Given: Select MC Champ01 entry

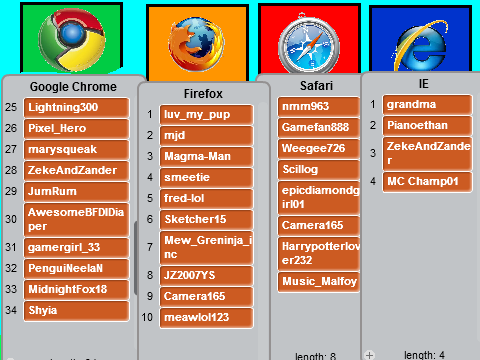Looking at the screenshot, I should 428,182.
